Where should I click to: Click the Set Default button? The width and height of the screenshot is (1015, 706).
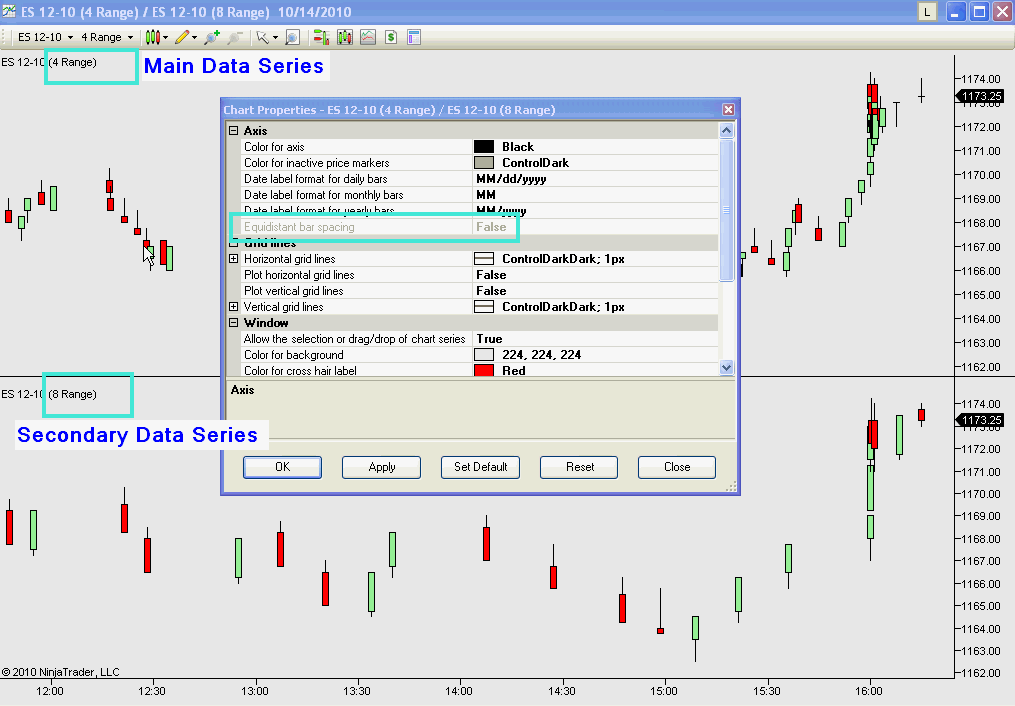pyautogui.click(x=480, y=467)
